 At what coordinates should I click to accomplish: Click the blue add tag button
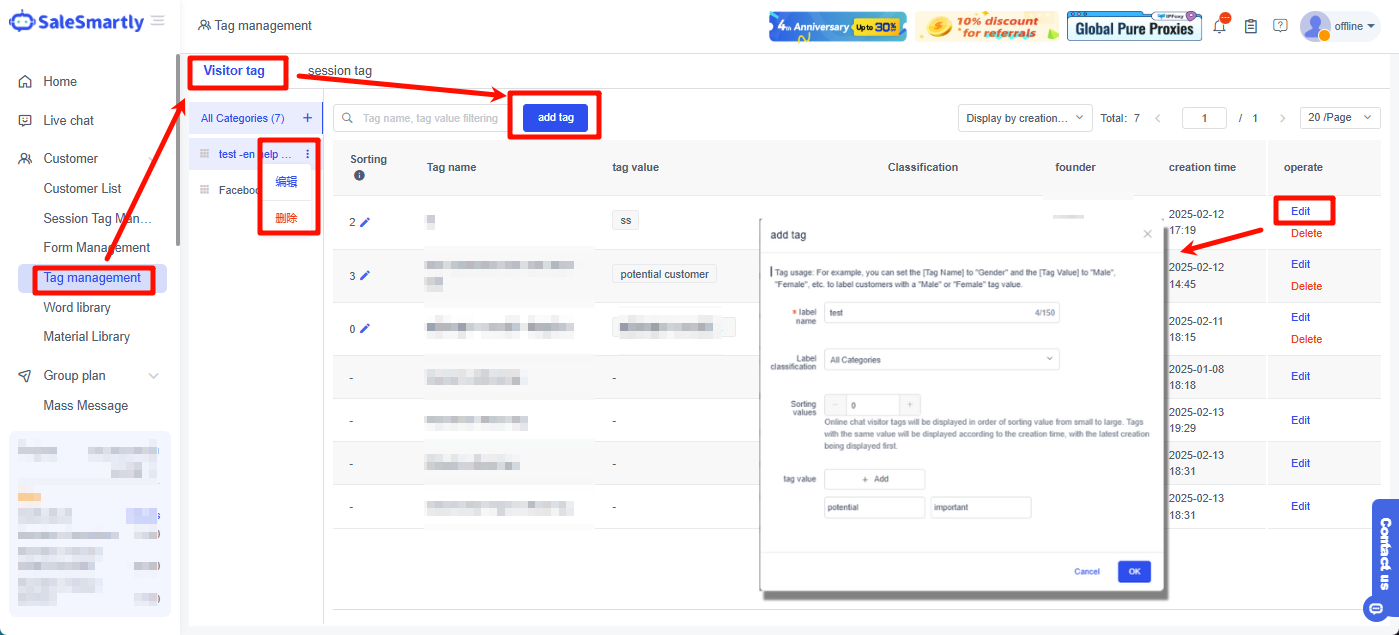point(556,118)
